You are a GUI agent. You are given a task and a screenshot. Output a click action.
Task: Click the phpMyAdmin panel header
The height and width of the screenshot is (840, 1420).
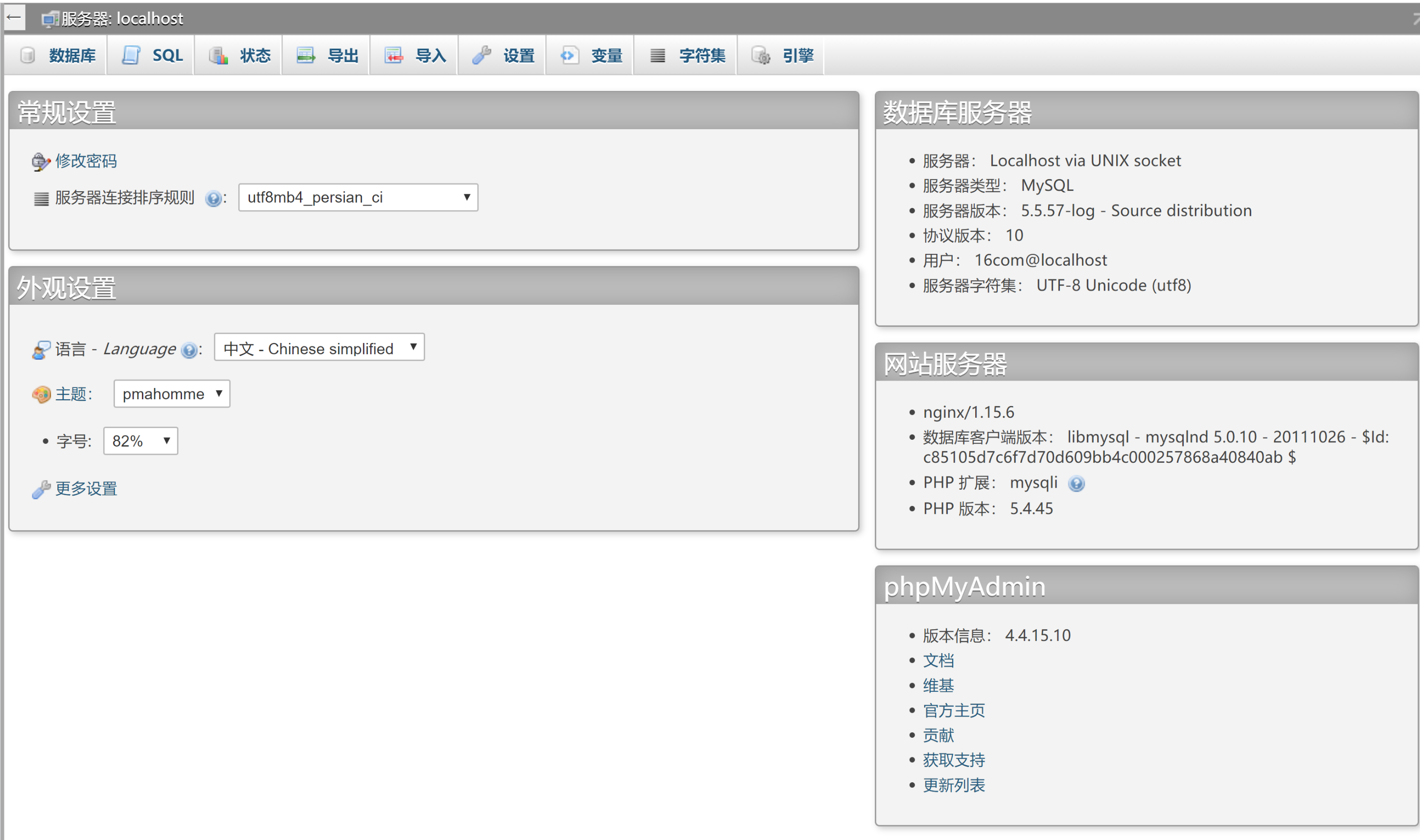(x=1146, y=585)
